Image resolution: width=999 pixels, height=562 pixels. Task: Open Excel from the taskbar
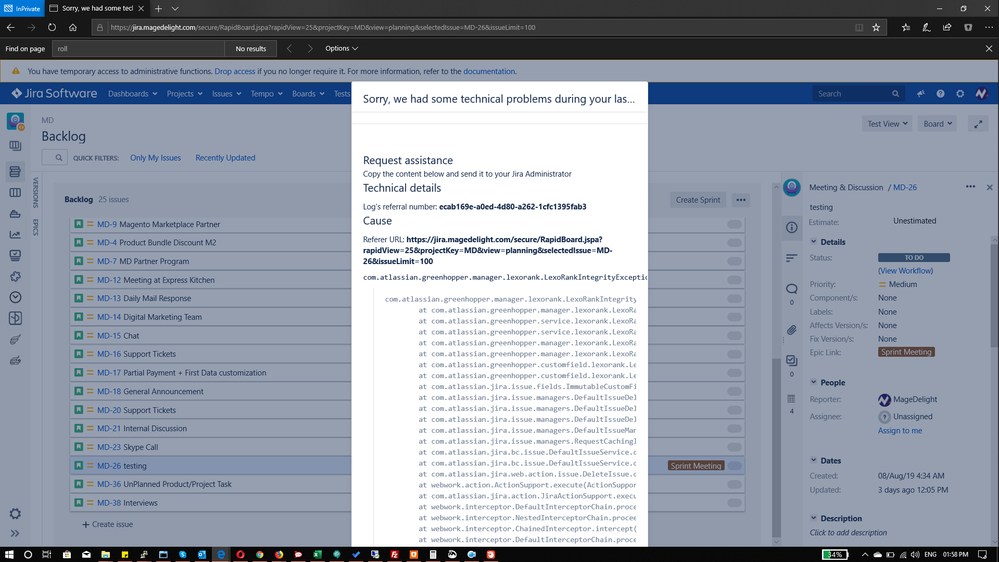click(x=317, y=554)
